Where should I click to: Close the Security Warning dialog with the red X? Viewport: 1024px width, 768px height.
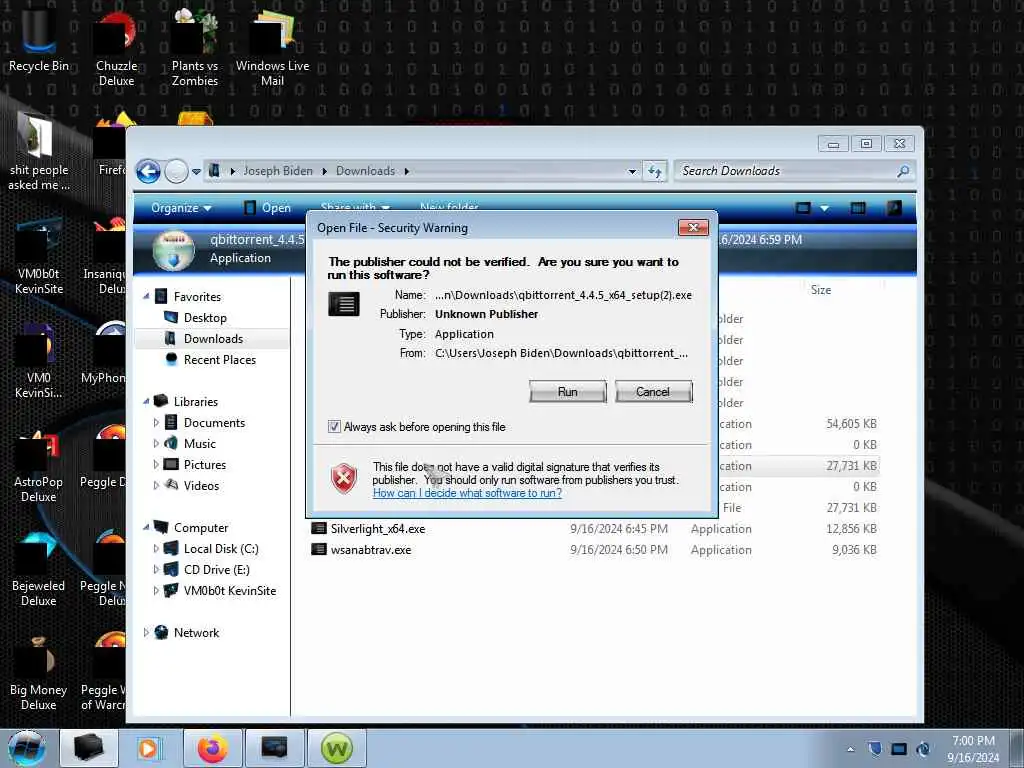pyautogui.click(x=693, y=227)
